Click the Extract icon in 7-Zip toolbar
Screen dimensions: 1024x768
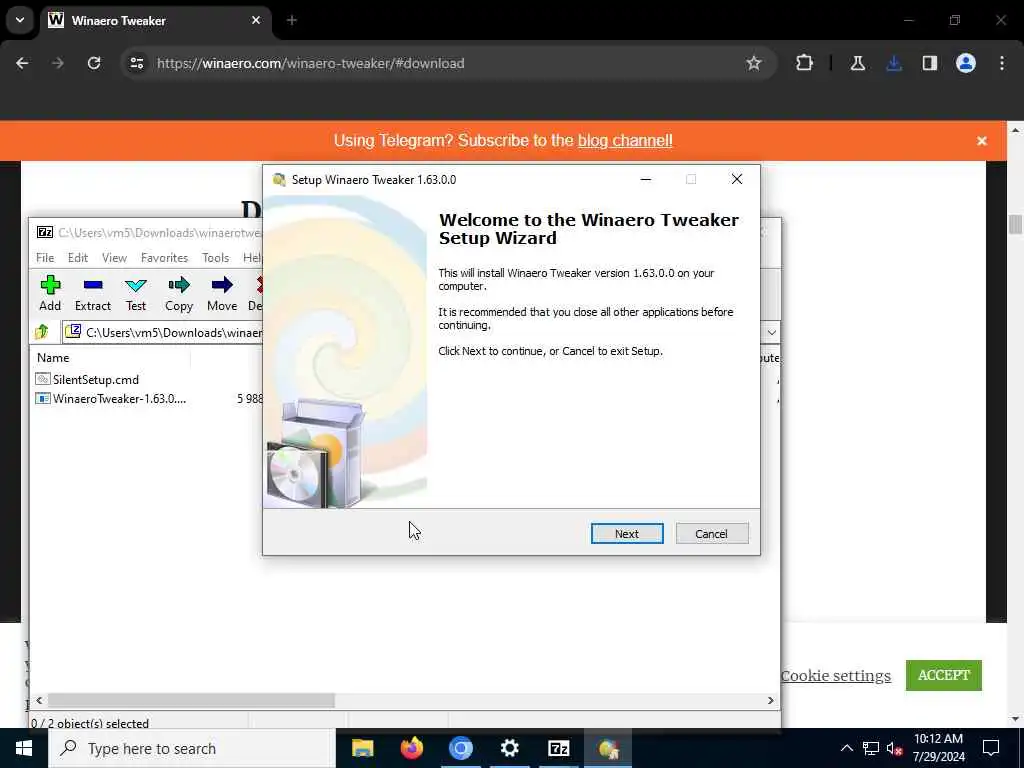coord(93,293)
